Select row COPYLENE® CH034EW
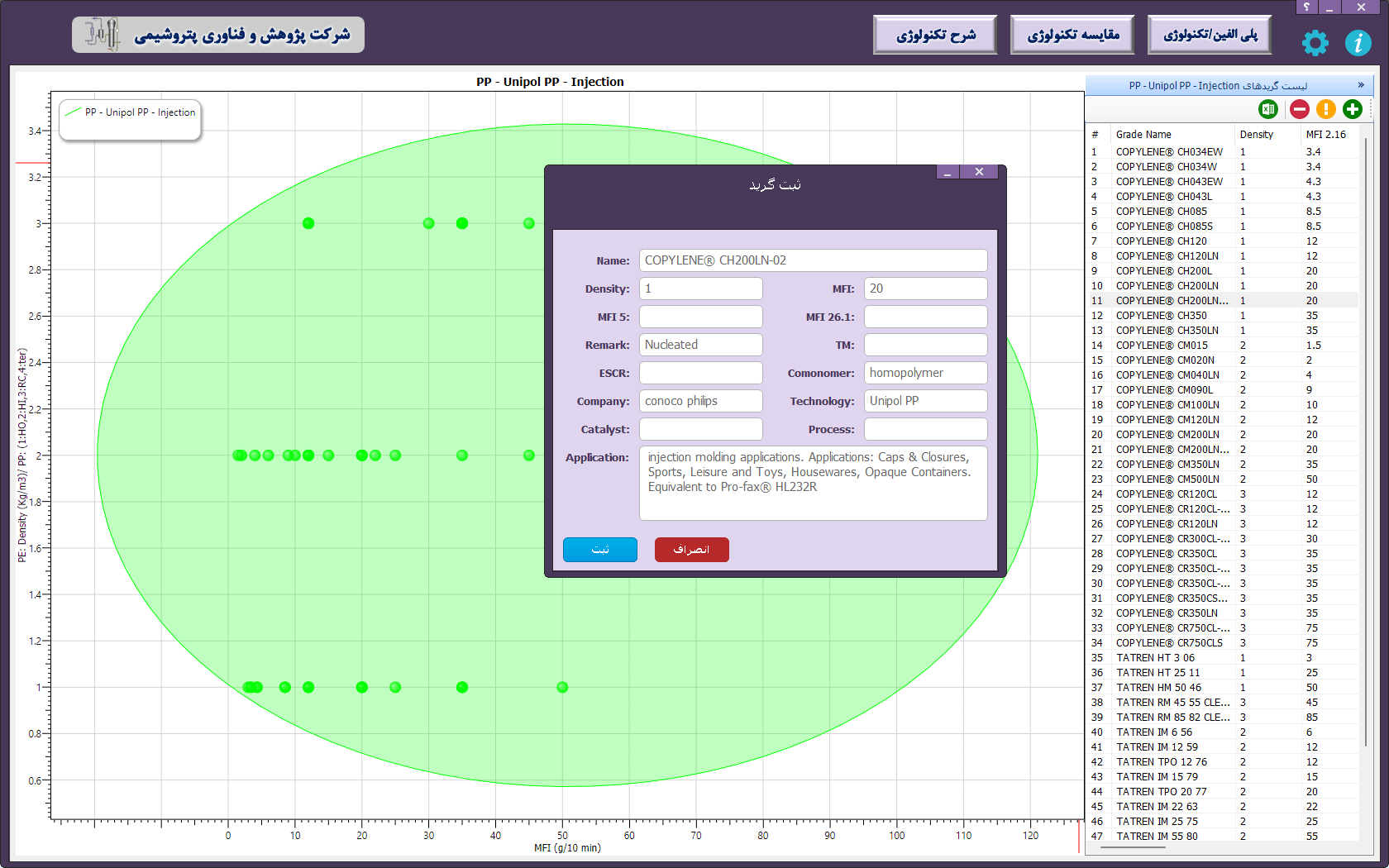The image size is (1389, 868). point(1222,152)
